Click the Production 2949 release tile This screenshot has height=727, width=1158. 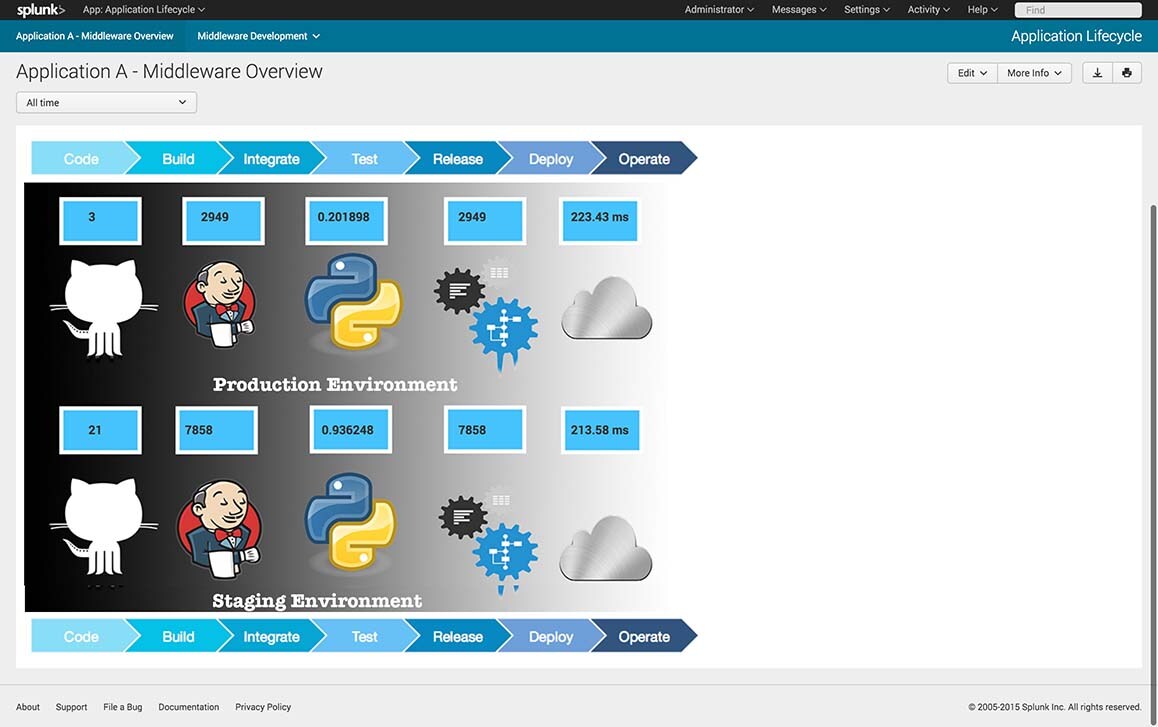pos(484,221)
